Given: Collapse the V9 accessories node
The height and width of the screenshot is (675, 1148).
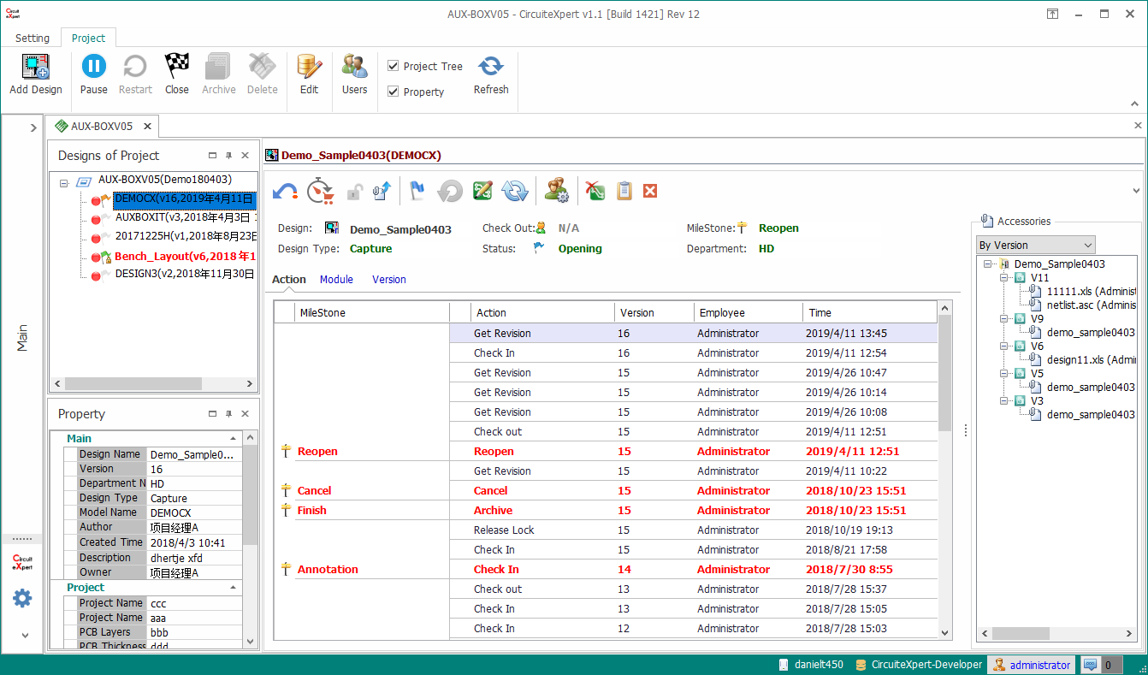Looking at the screenshot, I should tap(1005, 319).
